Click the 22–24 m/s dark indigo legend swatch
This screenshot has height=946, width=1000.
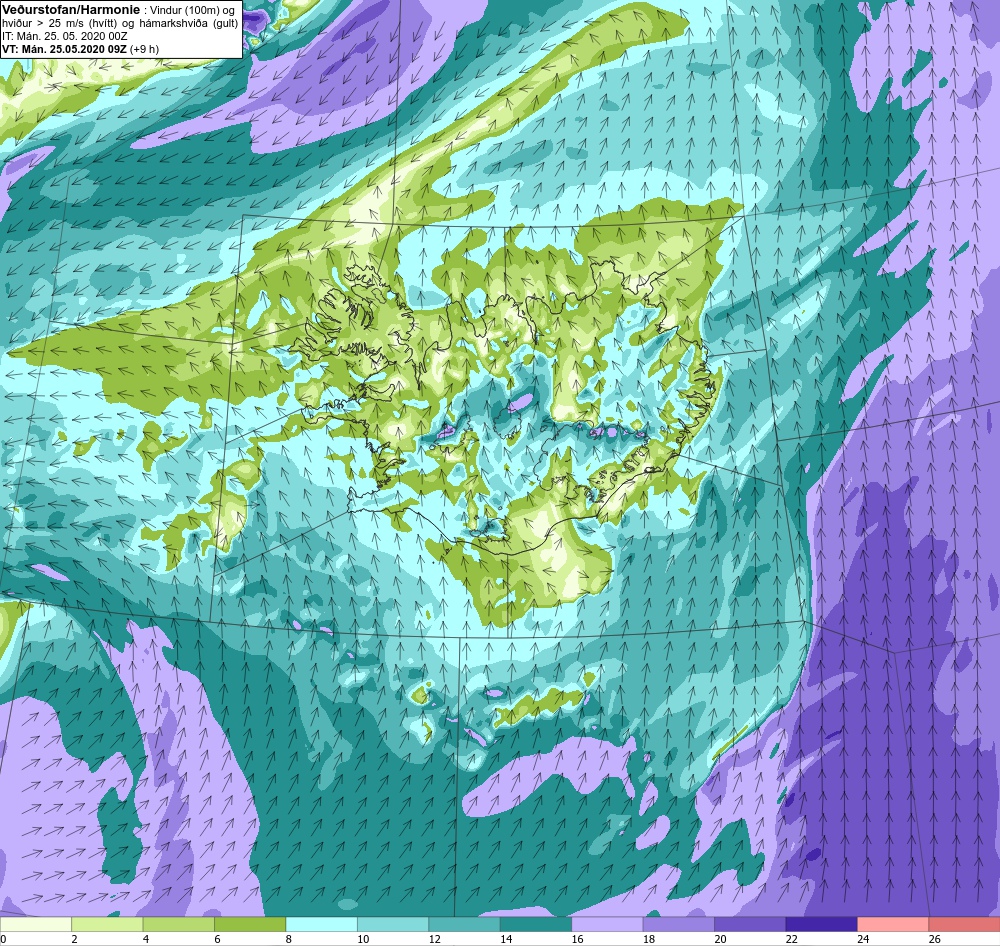821,924
